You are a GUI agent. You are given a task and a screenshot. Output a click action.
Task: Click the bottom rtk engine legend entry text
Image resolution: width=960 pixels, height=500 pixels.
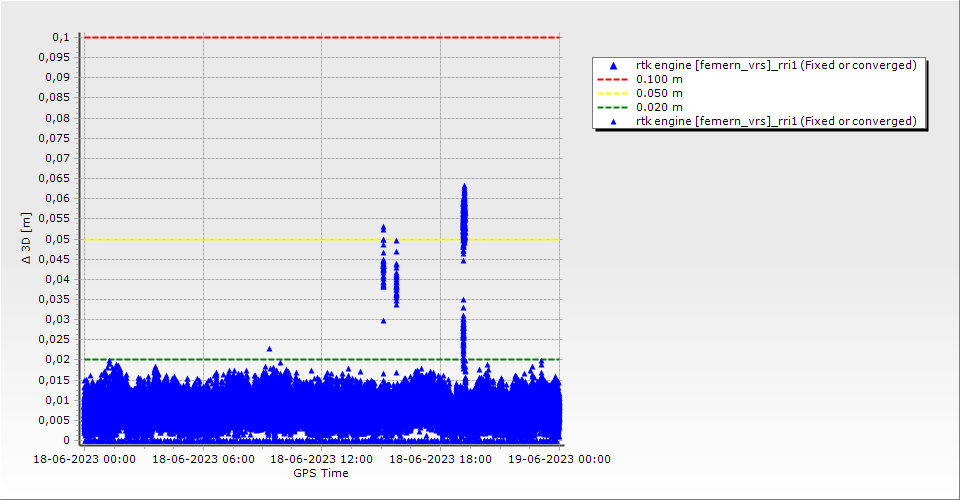pos(776,121)
